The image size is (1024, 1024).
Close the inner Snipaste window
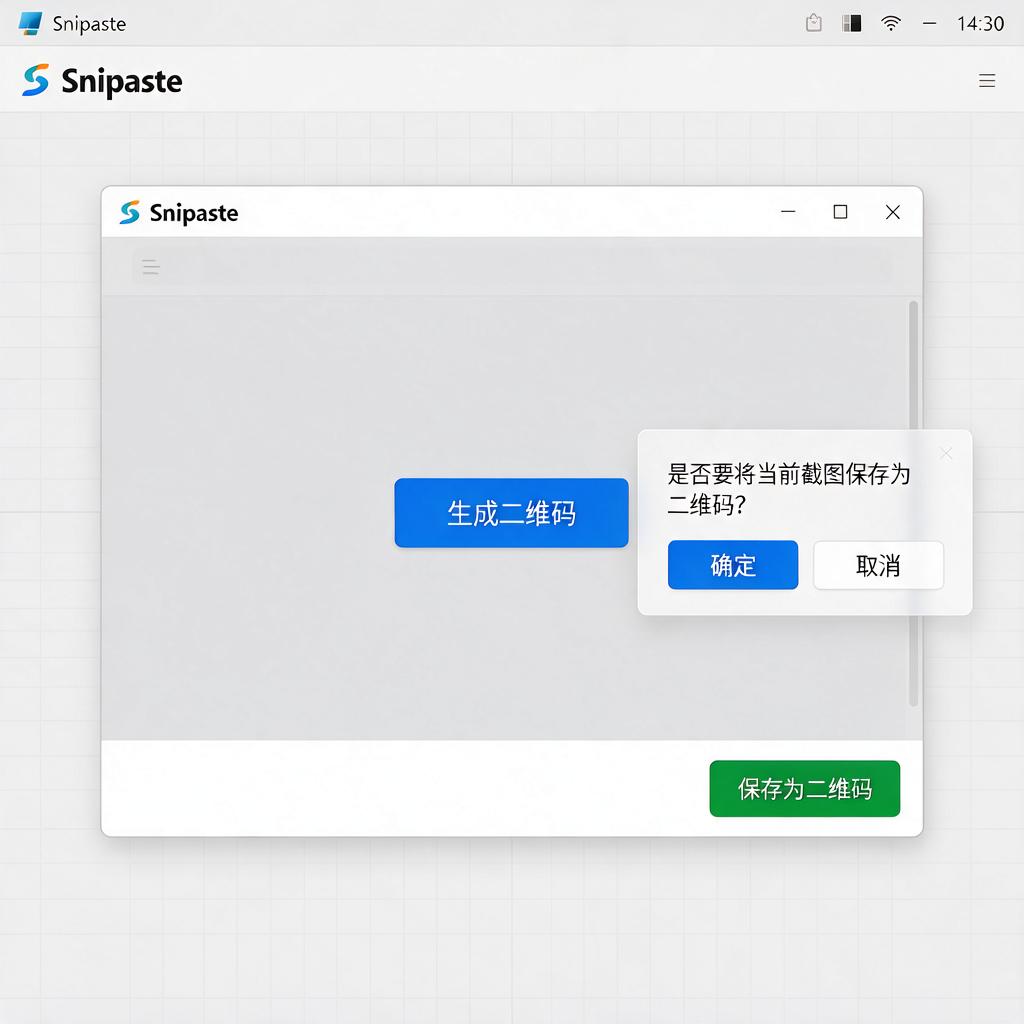893,212
